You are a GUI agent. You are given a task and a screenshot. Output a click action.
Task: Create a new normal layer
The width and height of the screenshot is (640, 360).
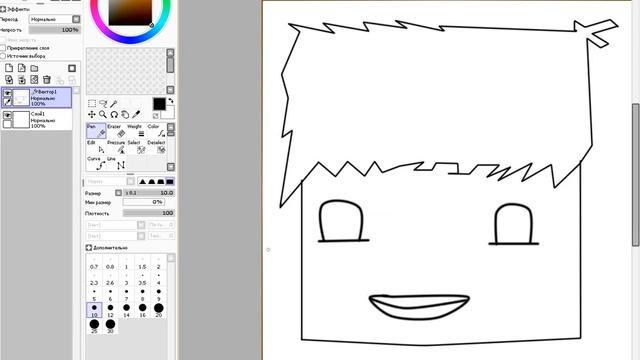pos(9,68)
